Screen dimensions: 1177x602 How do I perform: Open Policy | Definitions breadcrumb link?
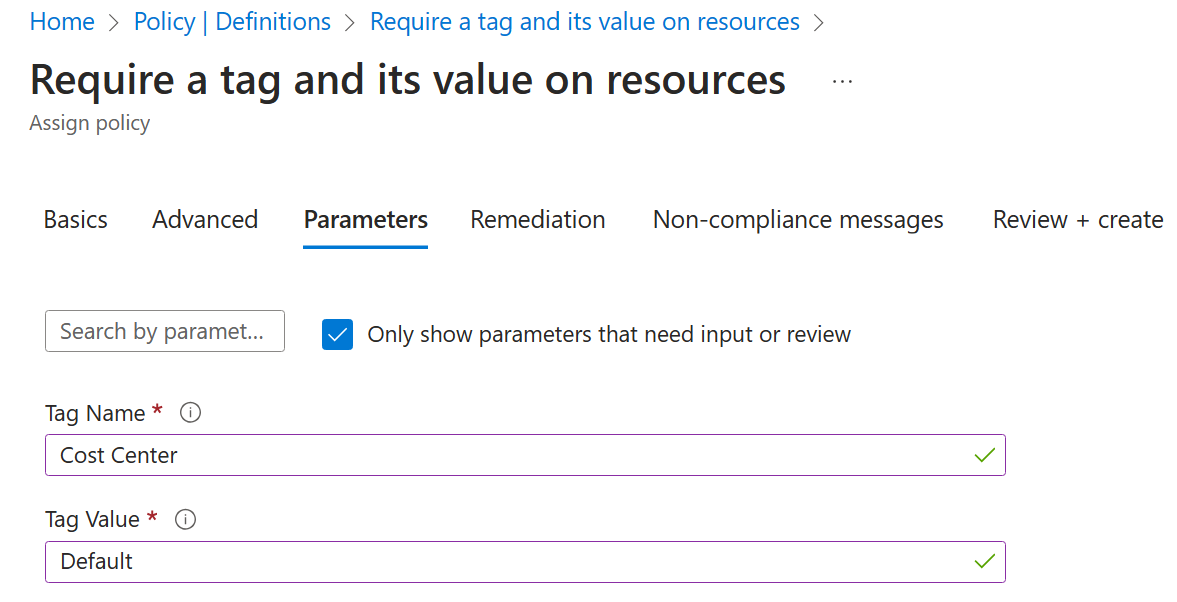232,21
